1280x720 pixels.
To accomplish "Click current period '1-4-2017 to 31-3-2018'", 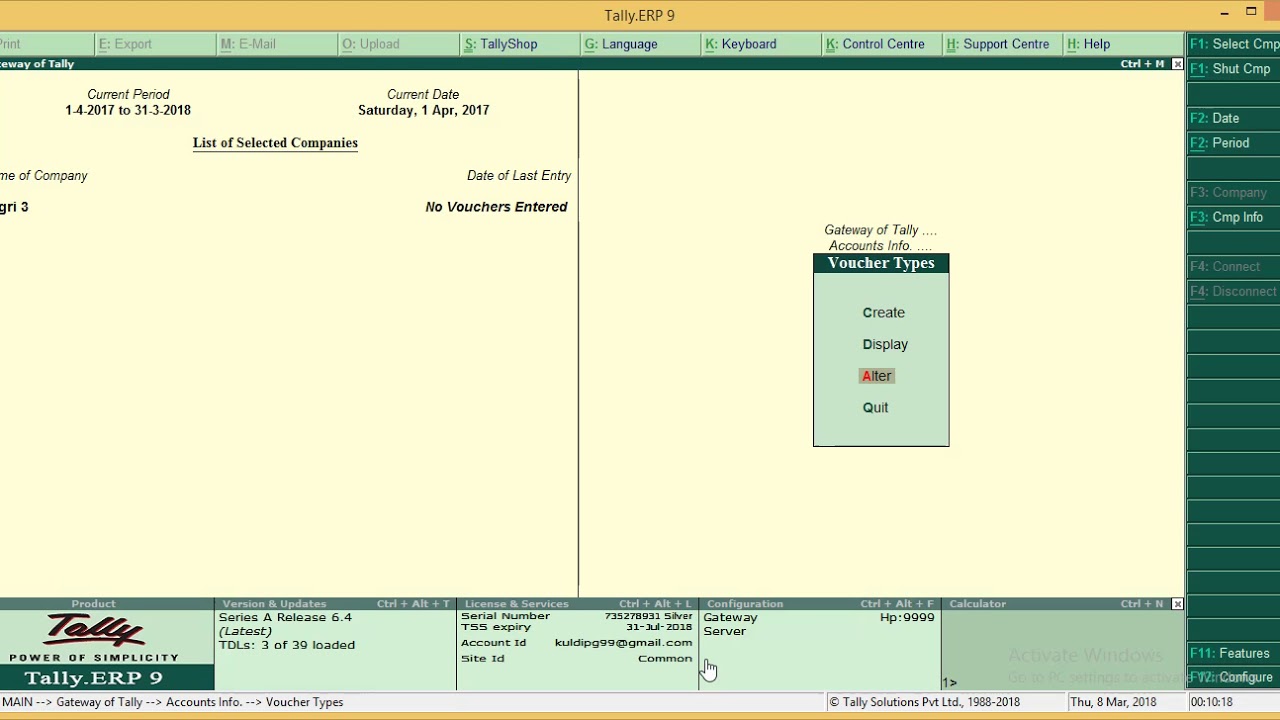I will (128, 110).
